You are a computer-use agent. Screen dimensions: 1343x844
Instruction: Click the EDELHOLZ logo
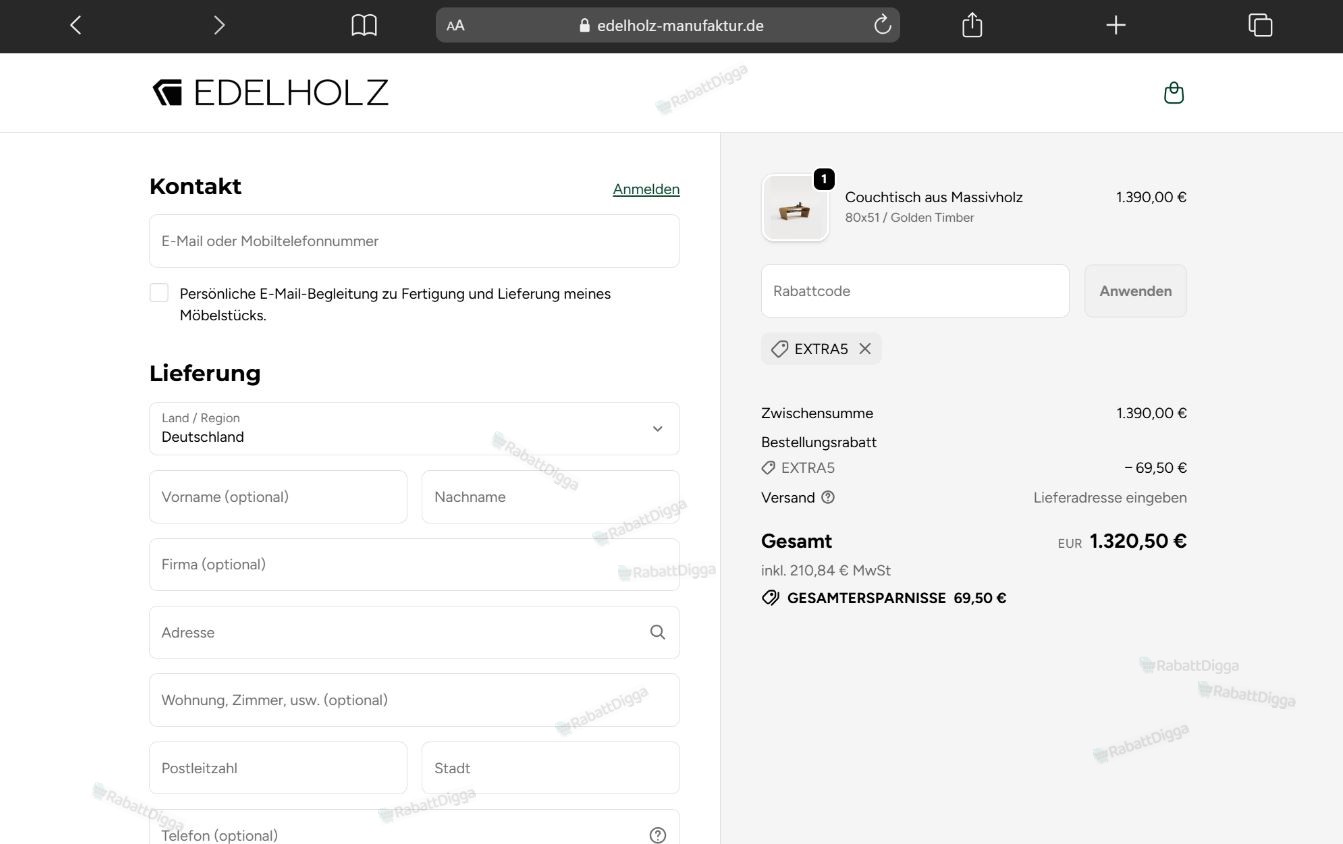[x=270, y=93]
